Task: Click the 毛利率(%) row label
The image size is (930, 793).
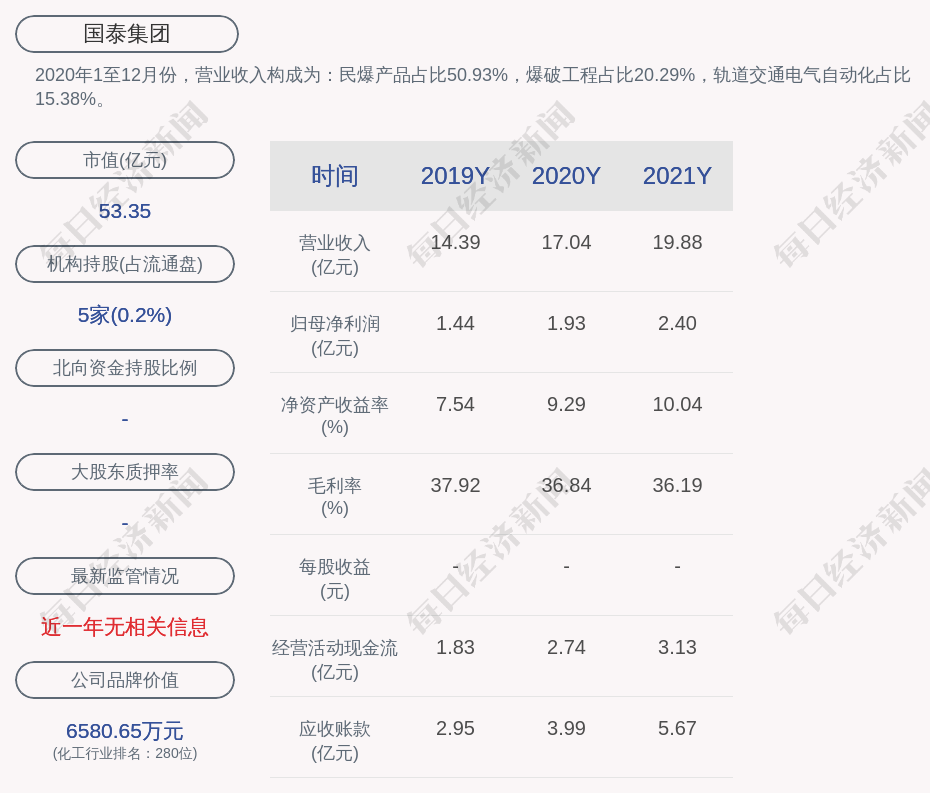Action: [x=335, y=497]
